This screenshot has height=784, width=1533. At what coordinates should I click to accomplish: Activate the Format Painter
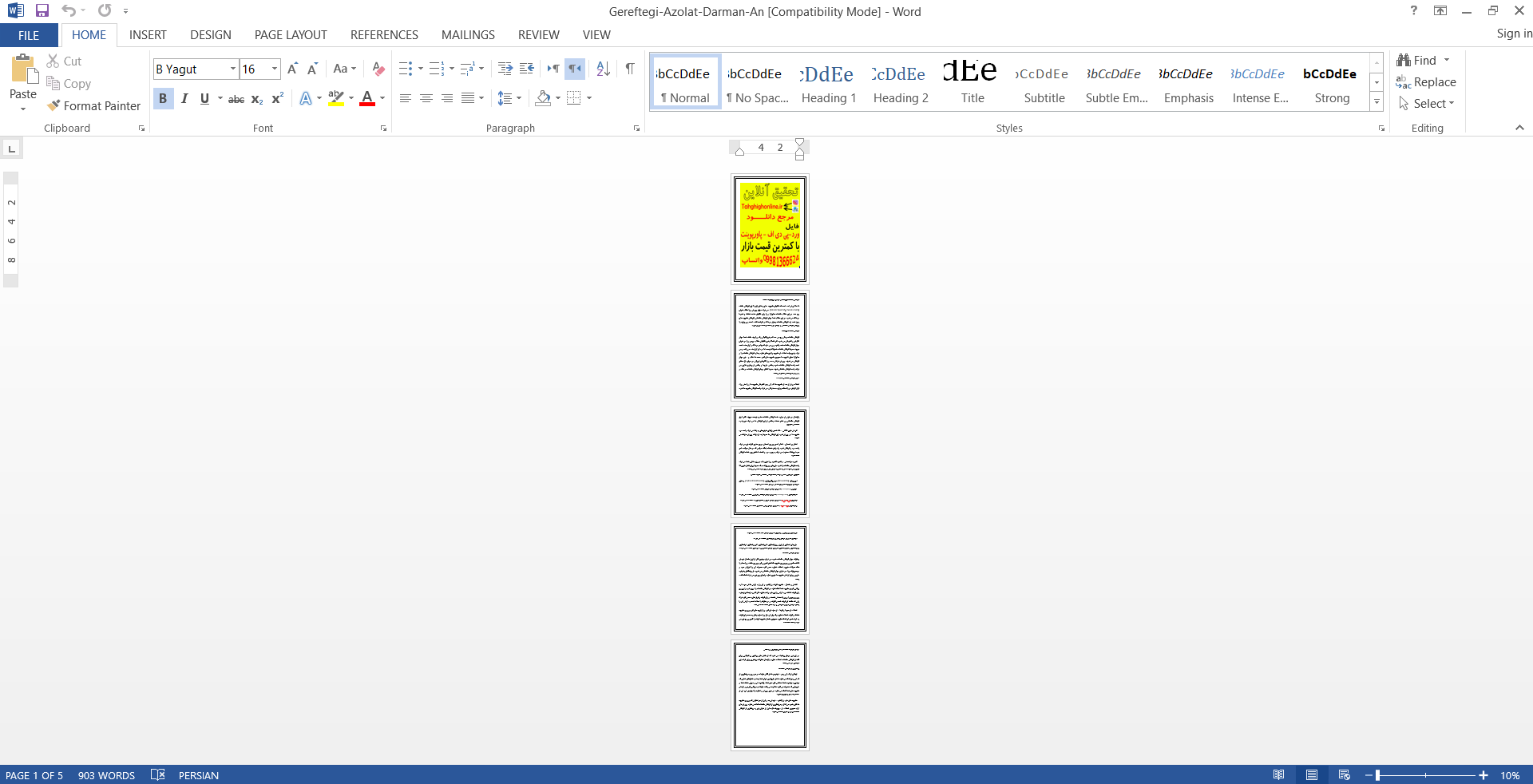(x=93, y=105)
